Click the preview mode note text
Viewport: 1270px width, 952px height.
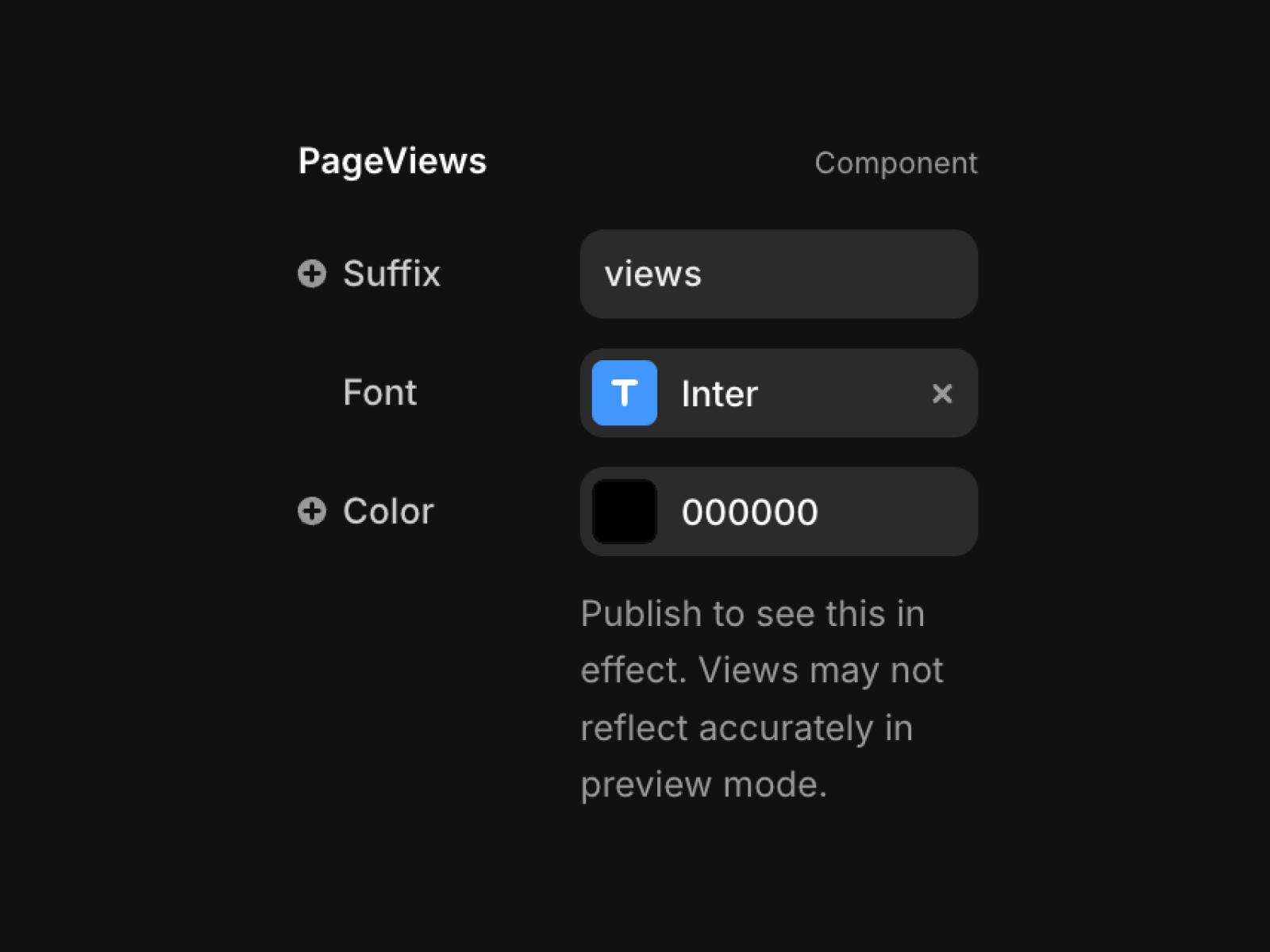coord(703,785)
